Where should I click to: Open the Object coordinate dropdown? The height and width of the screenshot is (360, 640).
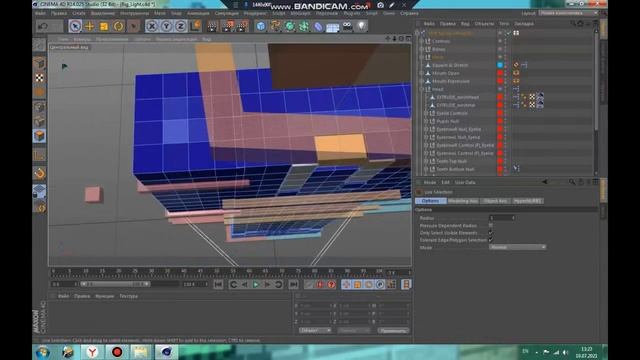pyautogui.click(x=315, y=330)
